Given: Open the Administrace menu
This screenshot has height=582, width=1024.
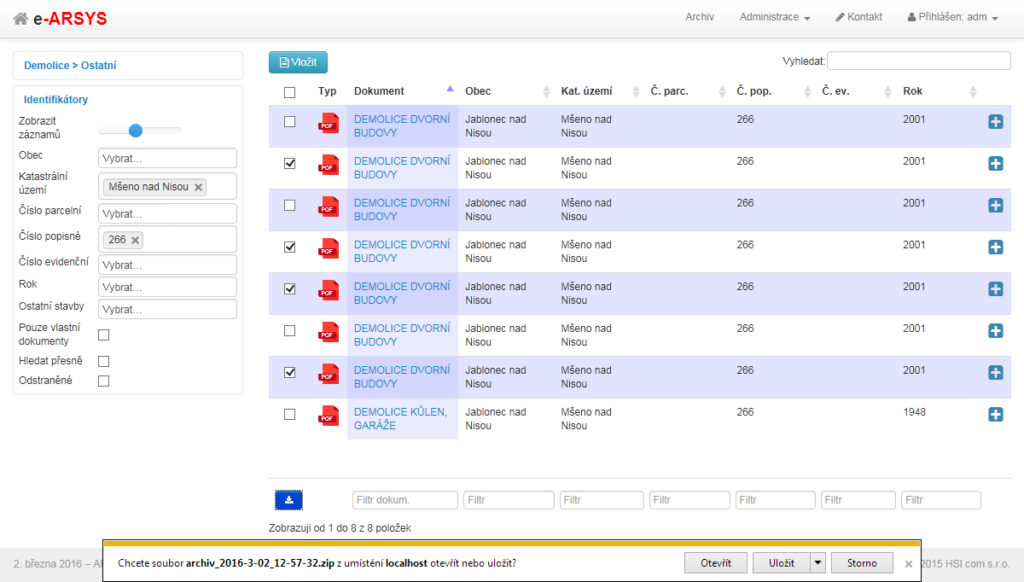Looking at the screenshot, I should pyautogui.click(x=772, y=16).
